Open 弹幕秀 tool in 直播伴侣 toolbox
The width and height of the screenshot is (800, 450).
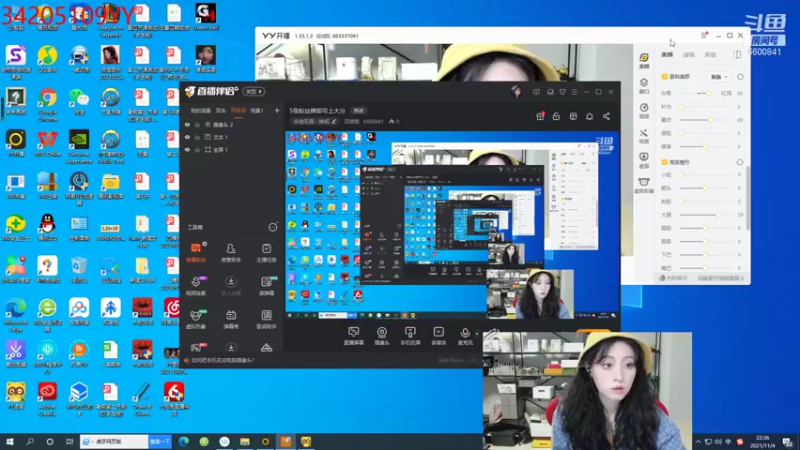point(231,319)
